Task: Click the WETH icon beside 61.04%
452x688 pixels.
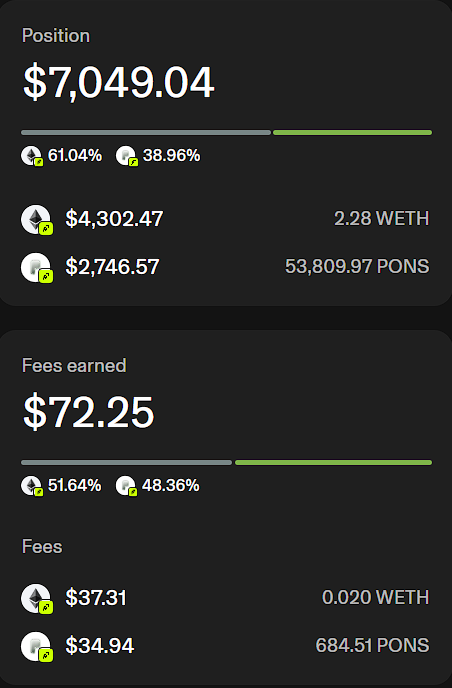Action: click(32, 156)
